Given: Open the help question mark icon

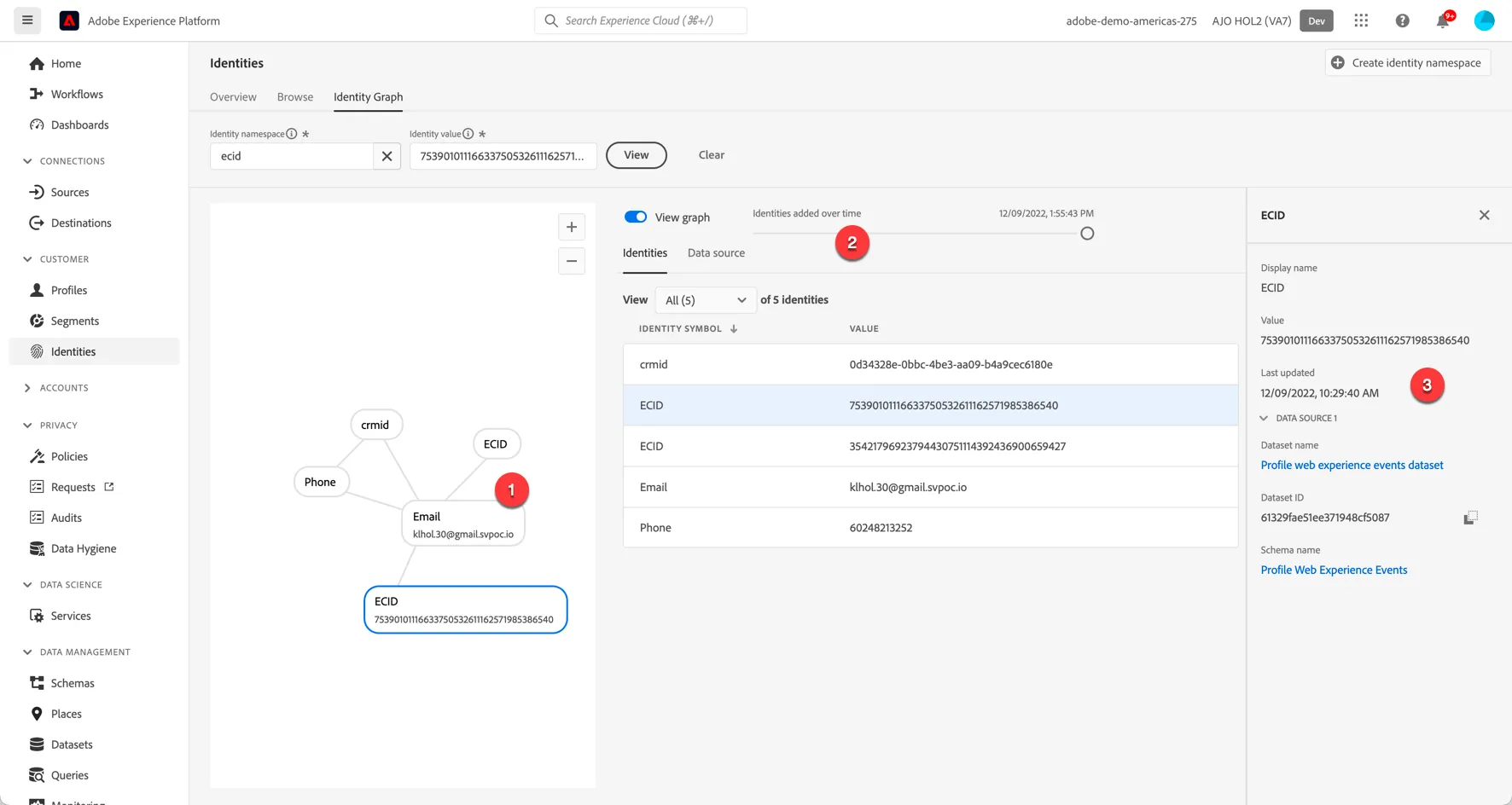Looking at the screenshot, I should [1402, 20].
